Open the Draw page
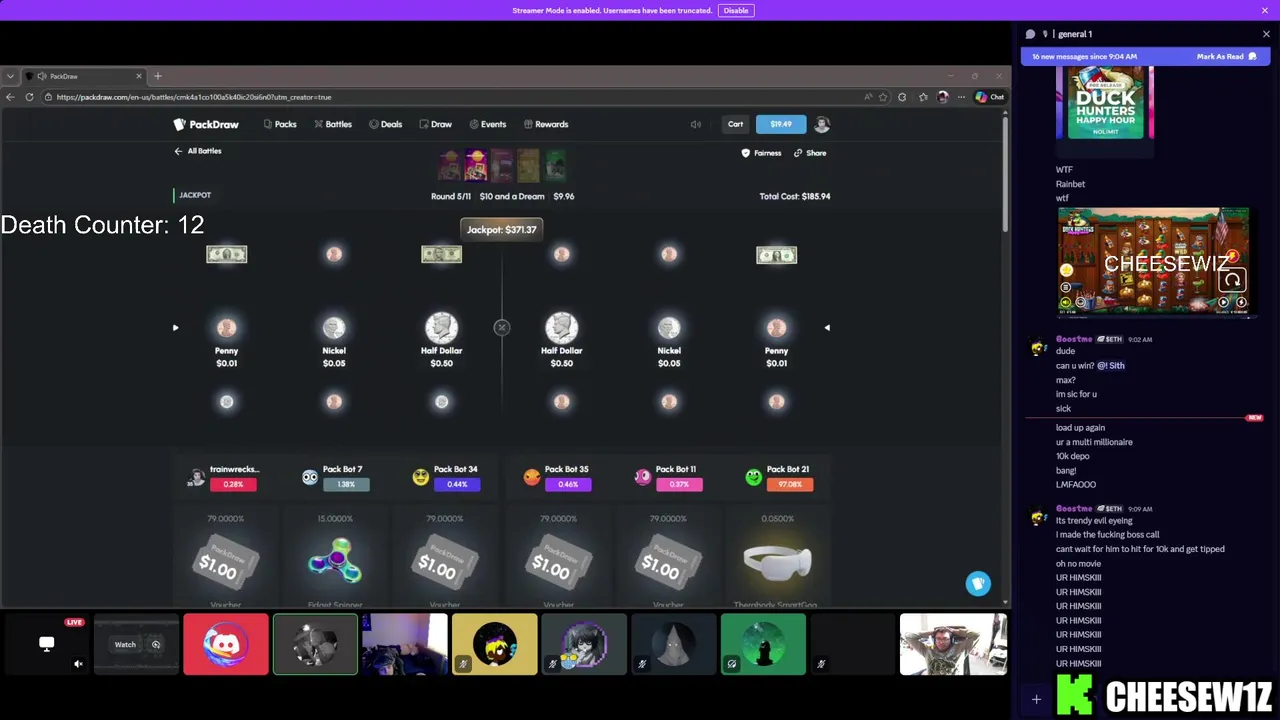 click(x=435, y=124)
